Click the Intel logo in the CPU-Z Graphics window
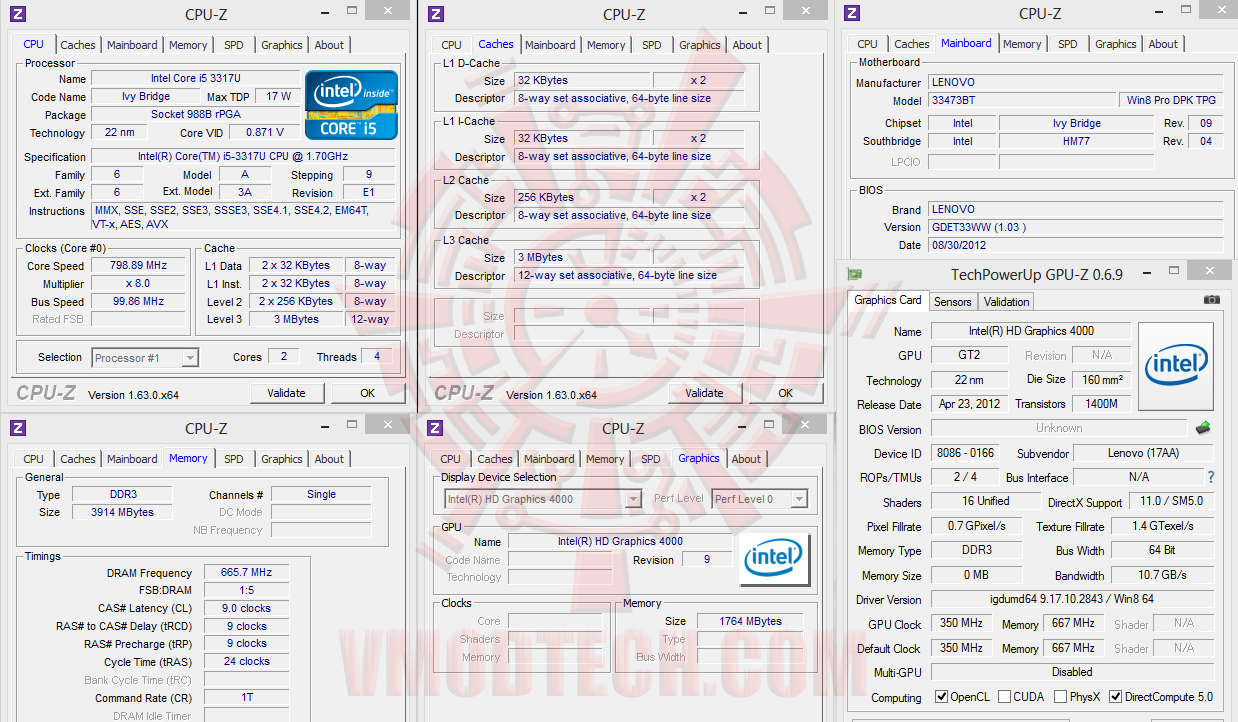 [x=772, y=560]
